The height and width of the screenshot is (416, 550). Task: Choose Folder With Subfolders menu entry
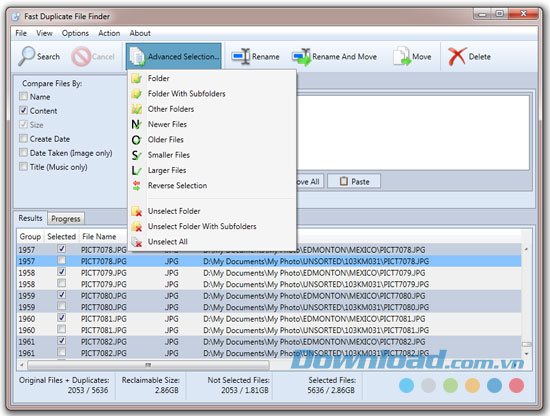click(x=213, y=94)
